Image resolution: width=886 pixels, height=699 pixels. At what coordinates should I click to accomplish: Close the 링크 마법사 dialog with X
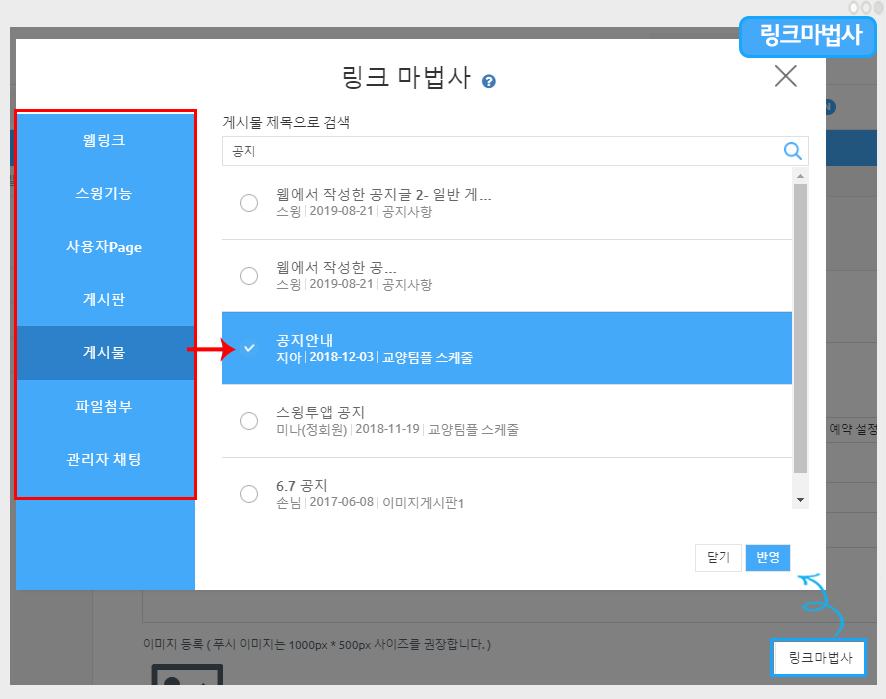point(786,76)
